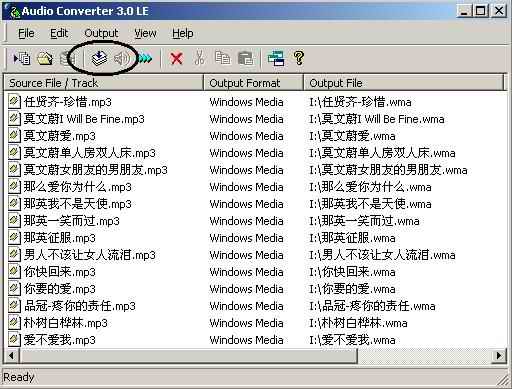Image resolution: width=512 pixels, height=389 pixels.
Task: Click the horizontal scrollbar thumb
Action: coord(188,355)
